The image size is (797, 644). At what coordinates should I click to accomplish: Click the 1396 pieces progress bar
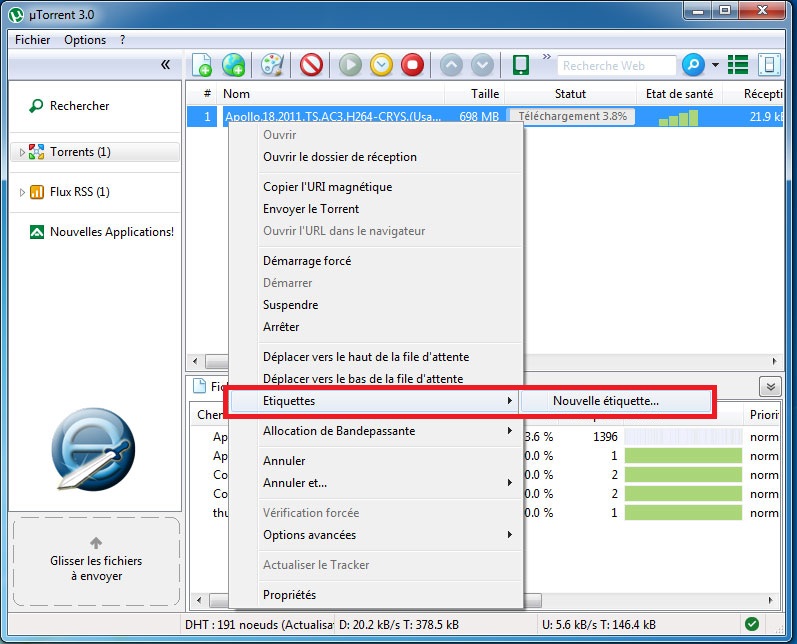(x=683, y=437)
